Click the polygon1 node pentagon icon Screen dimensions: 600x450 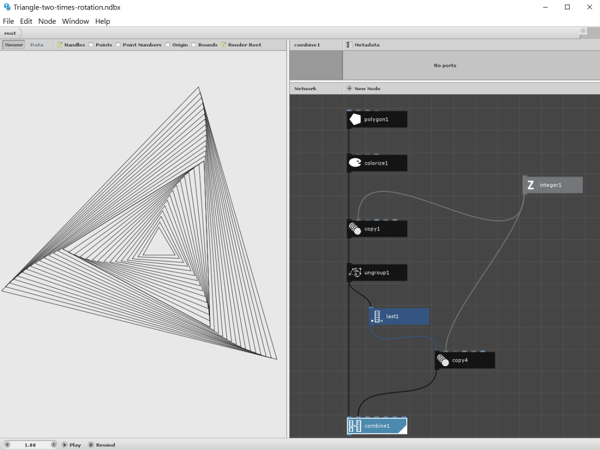pos(355,119)
